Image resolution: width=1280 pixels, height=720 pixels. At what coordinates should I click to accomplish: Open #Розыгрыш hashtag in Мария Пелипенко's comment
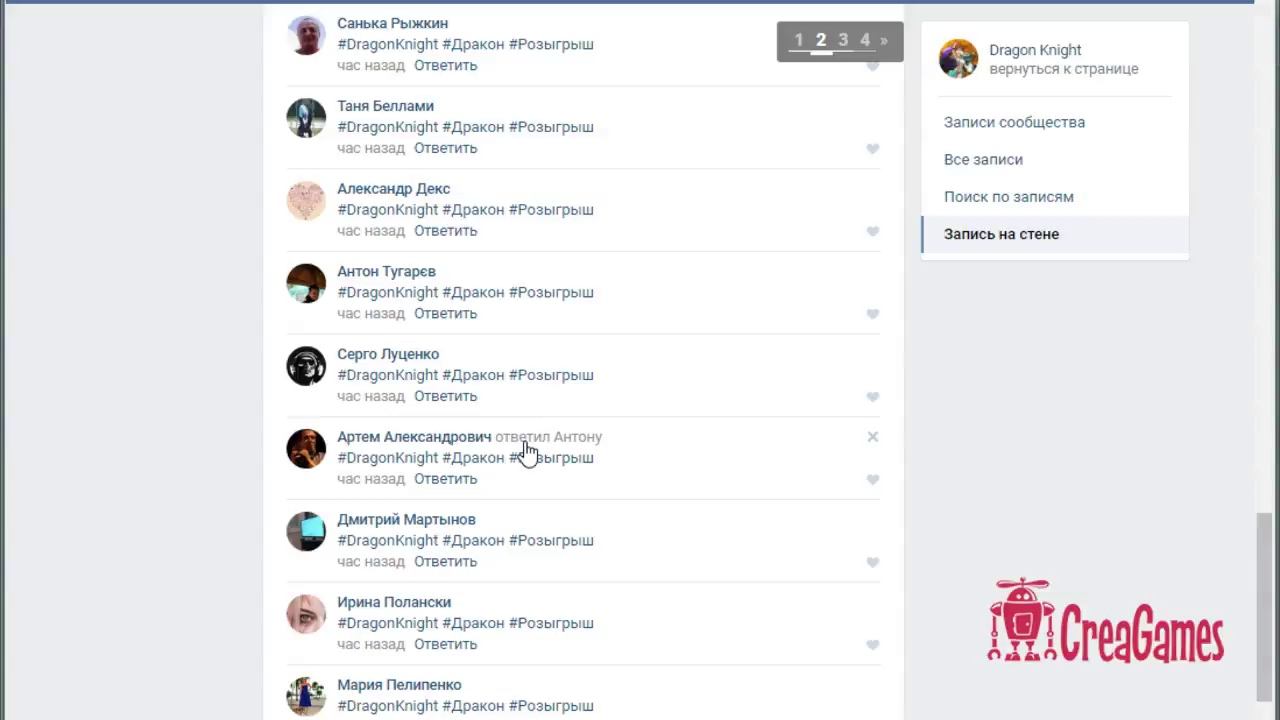tap(551, 706)
